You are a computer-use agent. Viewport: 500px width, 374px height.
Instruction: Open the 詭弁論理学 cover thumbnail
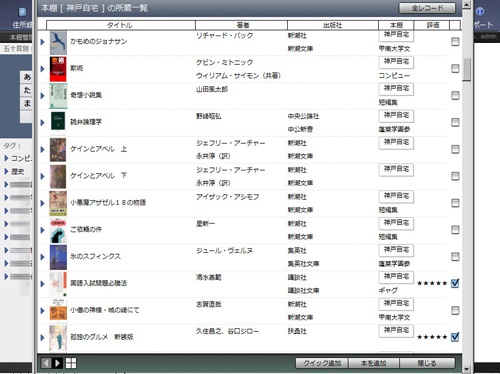click(x=58, y=121)
